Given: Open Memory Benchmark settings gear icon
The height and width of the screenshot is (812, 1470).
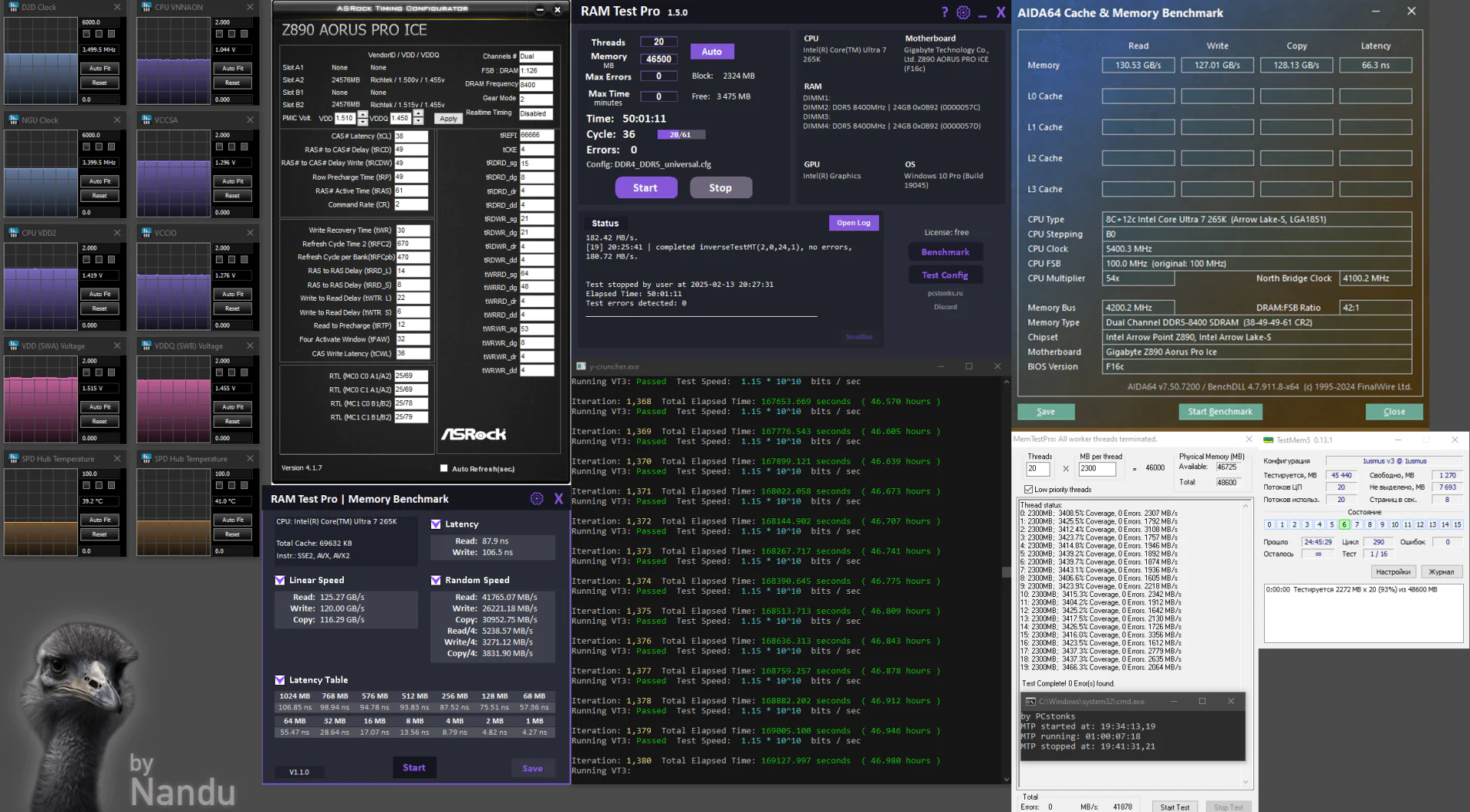Looking at the screenshot, I should coord(537,499).
